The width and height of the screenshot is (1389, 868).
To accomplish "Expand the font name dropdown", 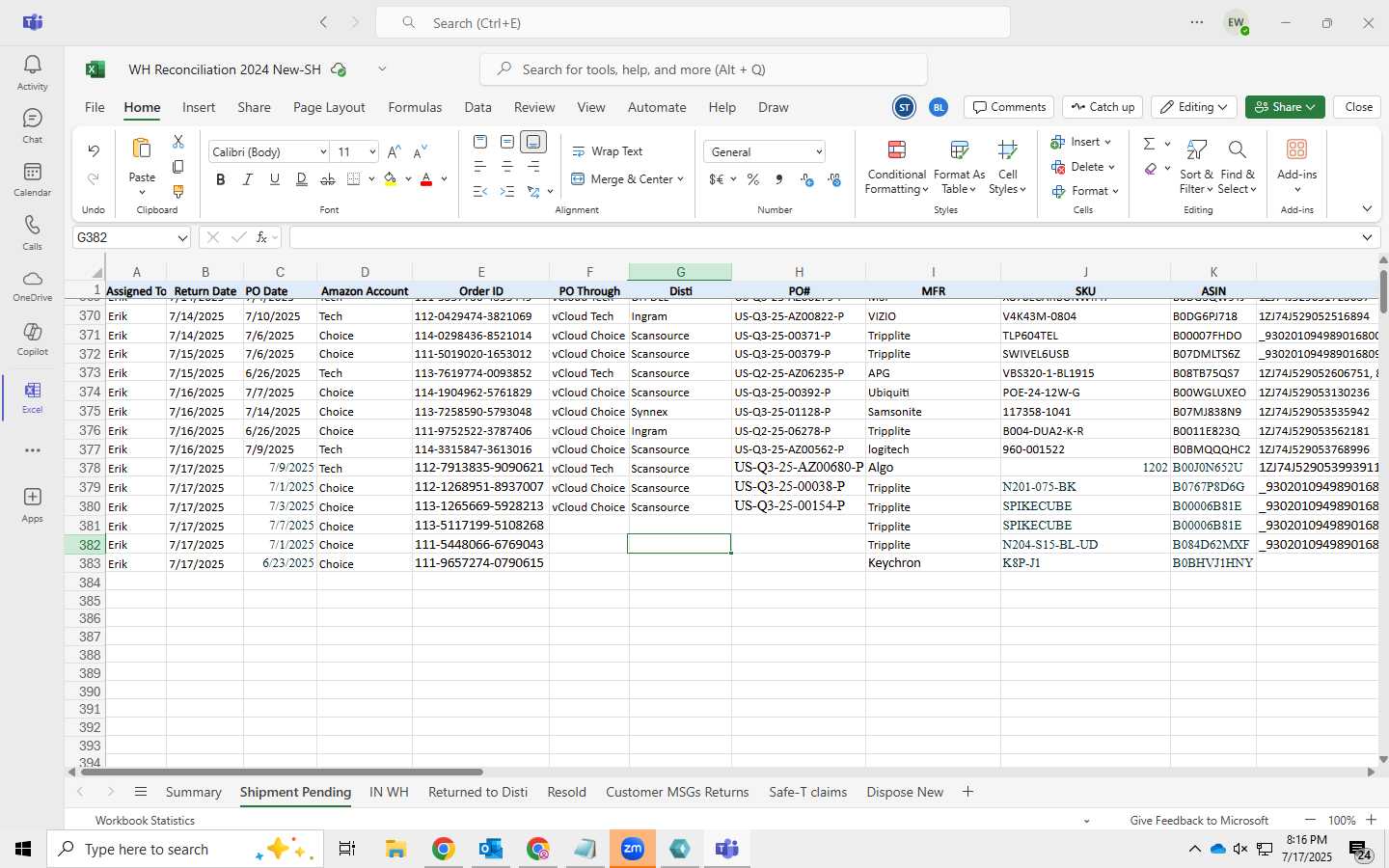I will 323,152.
